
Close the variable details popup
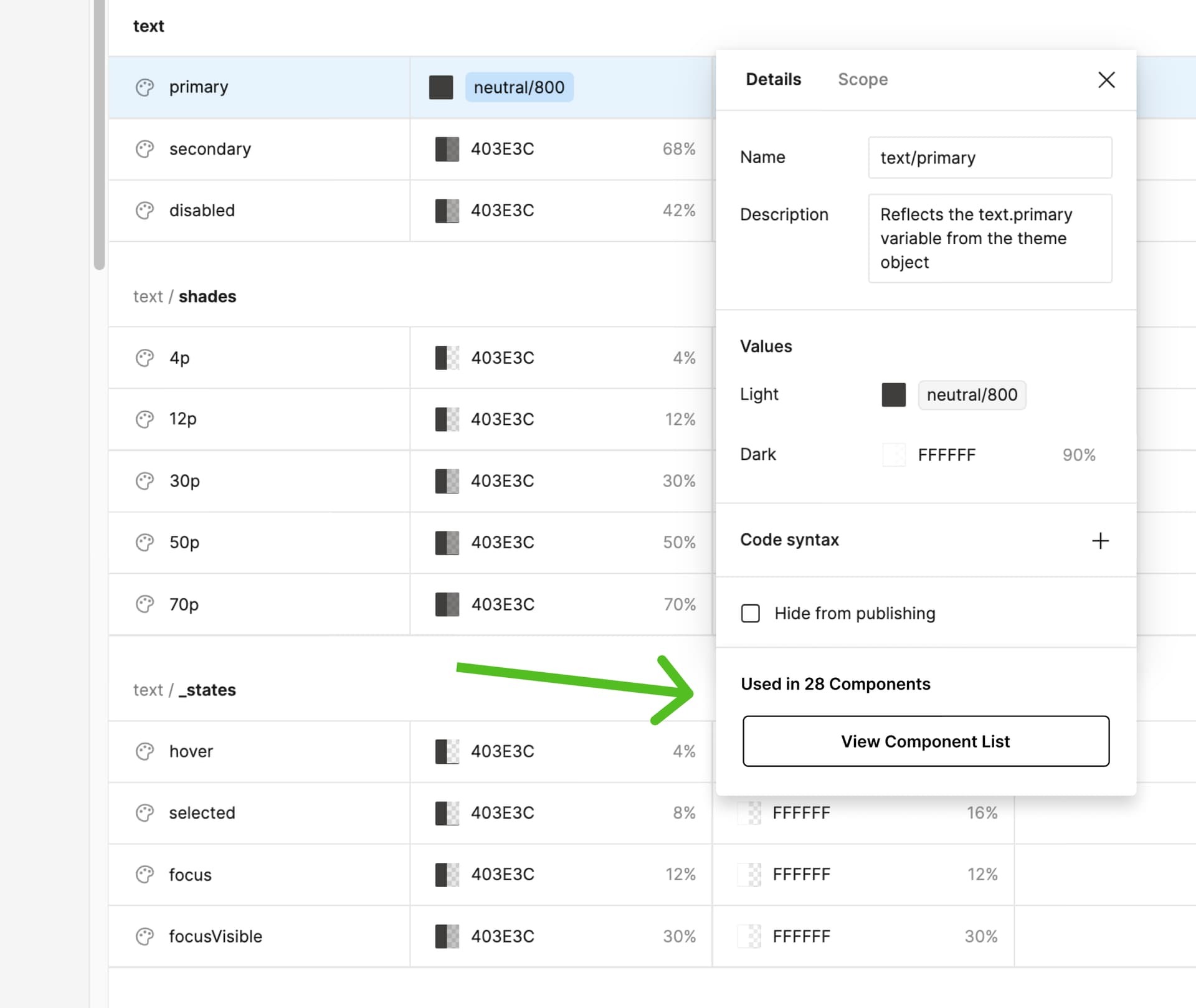(x=1106, y=80)
